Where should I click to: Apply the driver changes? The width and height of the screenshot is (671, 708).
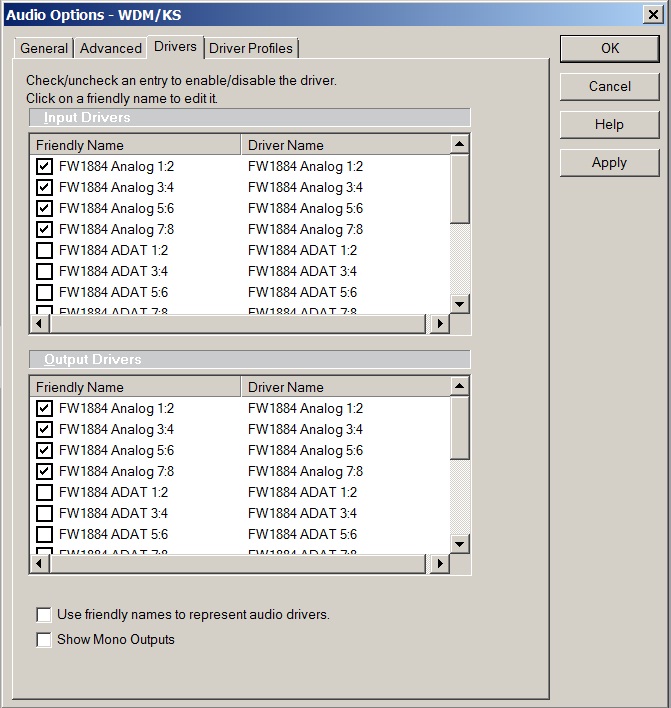coord(610,162)
